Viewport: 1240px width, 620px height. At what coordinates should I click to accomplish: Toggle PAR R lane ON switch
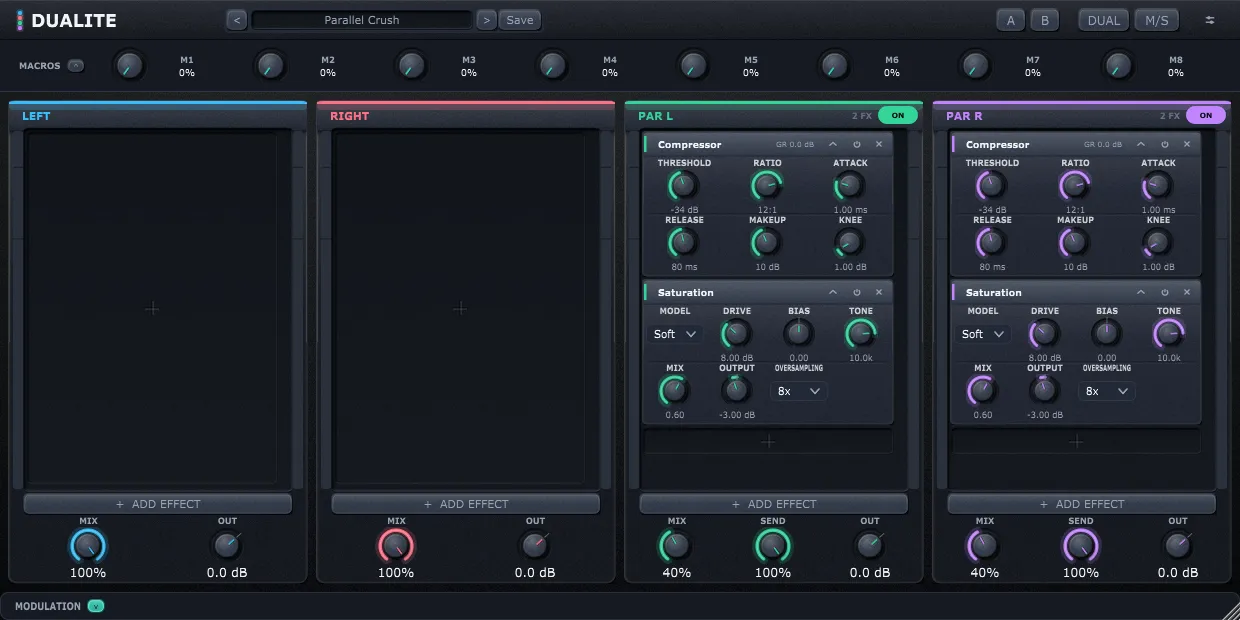coord(1206,116)
